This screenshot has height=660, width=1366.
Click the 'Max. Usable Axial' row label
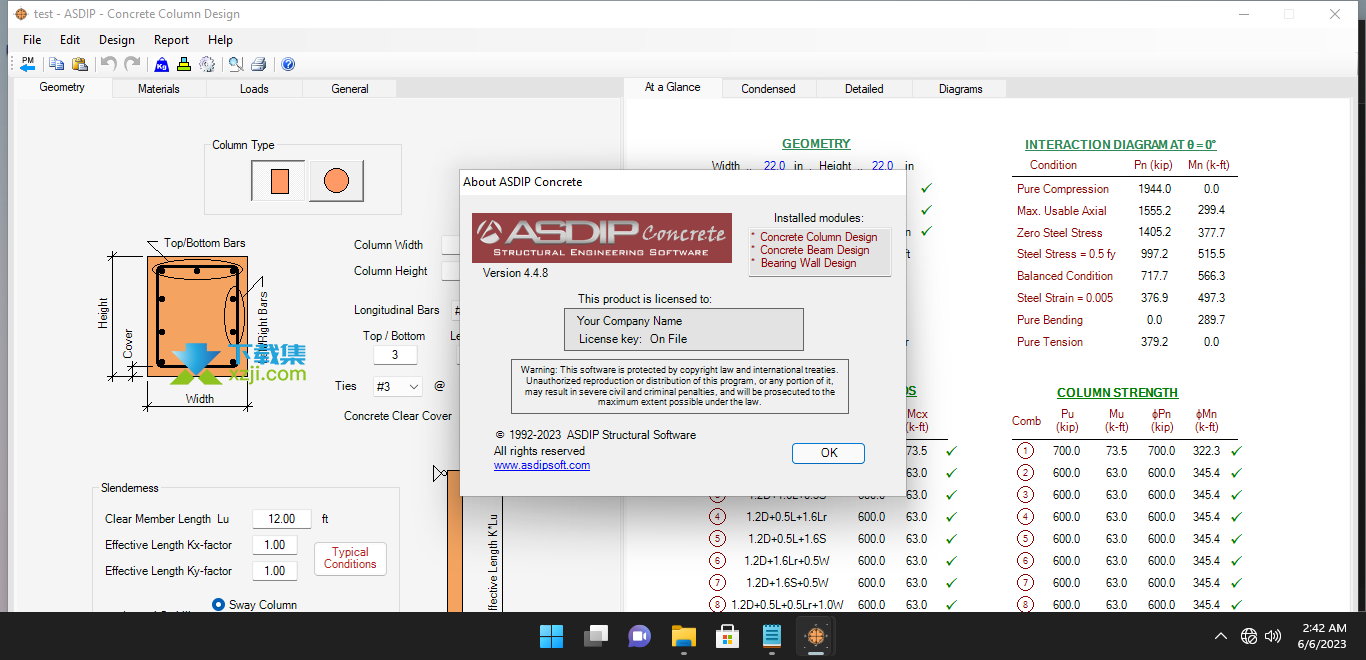(x=1062, y=211)
